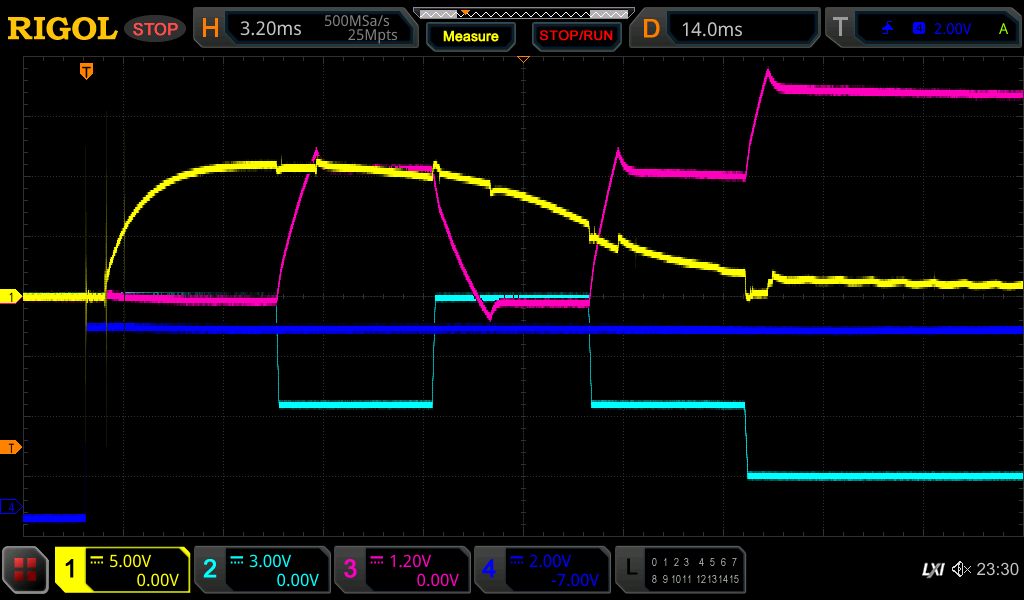This screenshot has width=1024, height=600.
Task: Toggle channel 2 with the 3.00V label
Action: click(x=262, y=570)
